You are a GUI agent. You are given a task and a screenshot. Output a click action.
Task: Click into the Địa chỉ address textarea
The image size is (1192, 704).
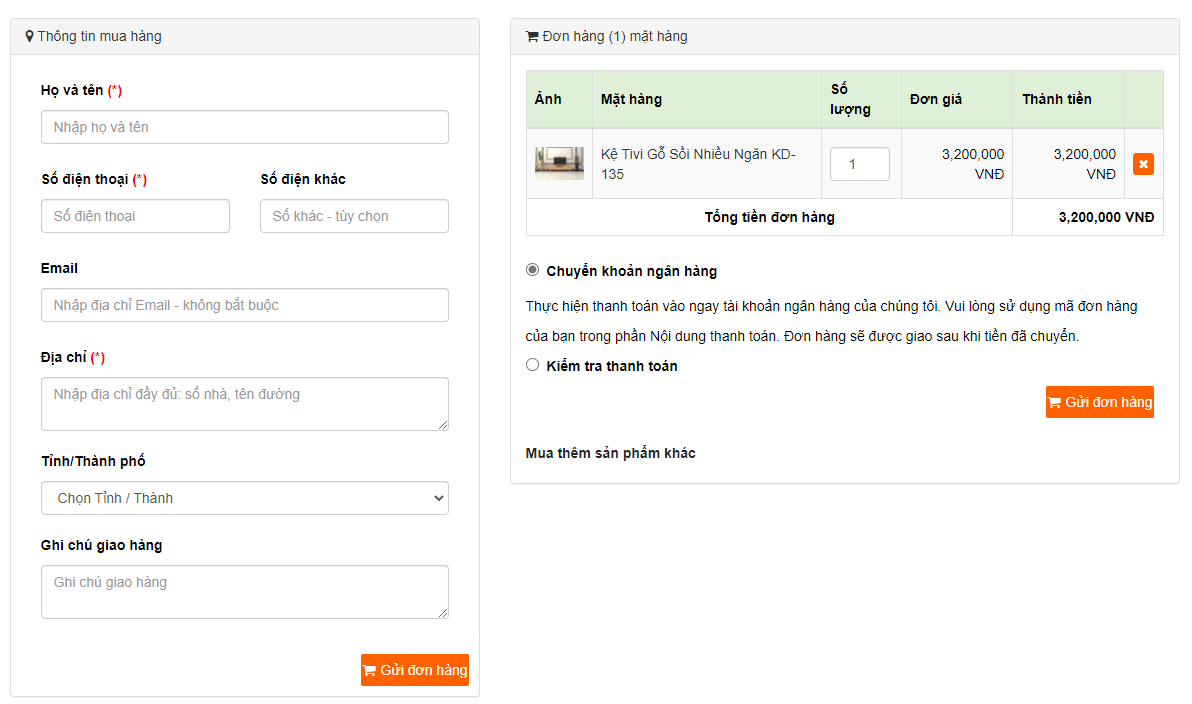click(245, 404)
